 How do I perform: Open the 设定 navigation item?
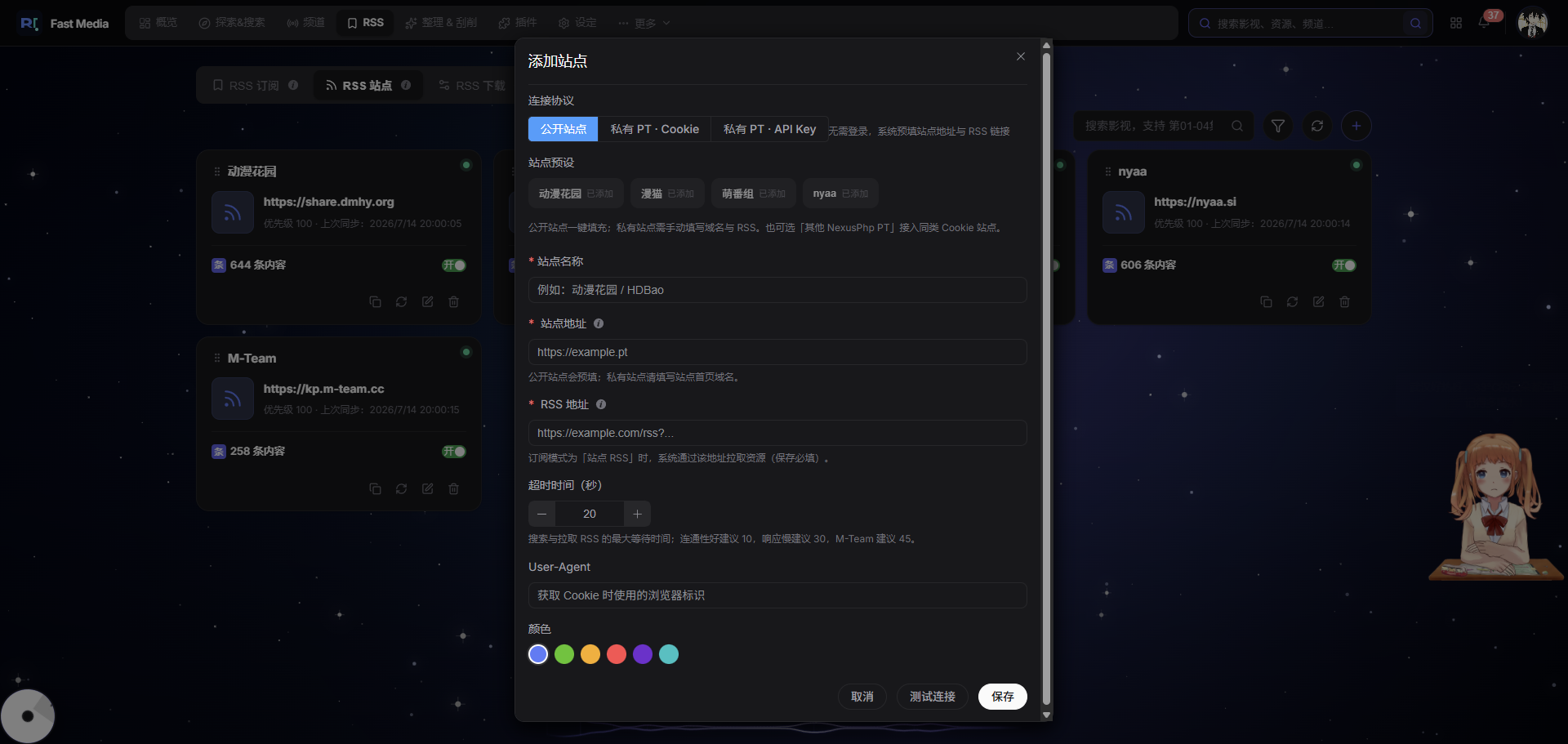[x=577, y=23]
